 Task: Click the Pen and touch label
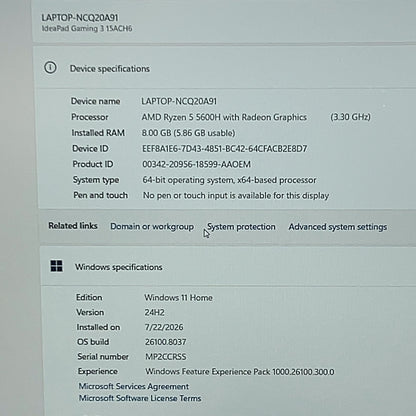coord(101,195)
